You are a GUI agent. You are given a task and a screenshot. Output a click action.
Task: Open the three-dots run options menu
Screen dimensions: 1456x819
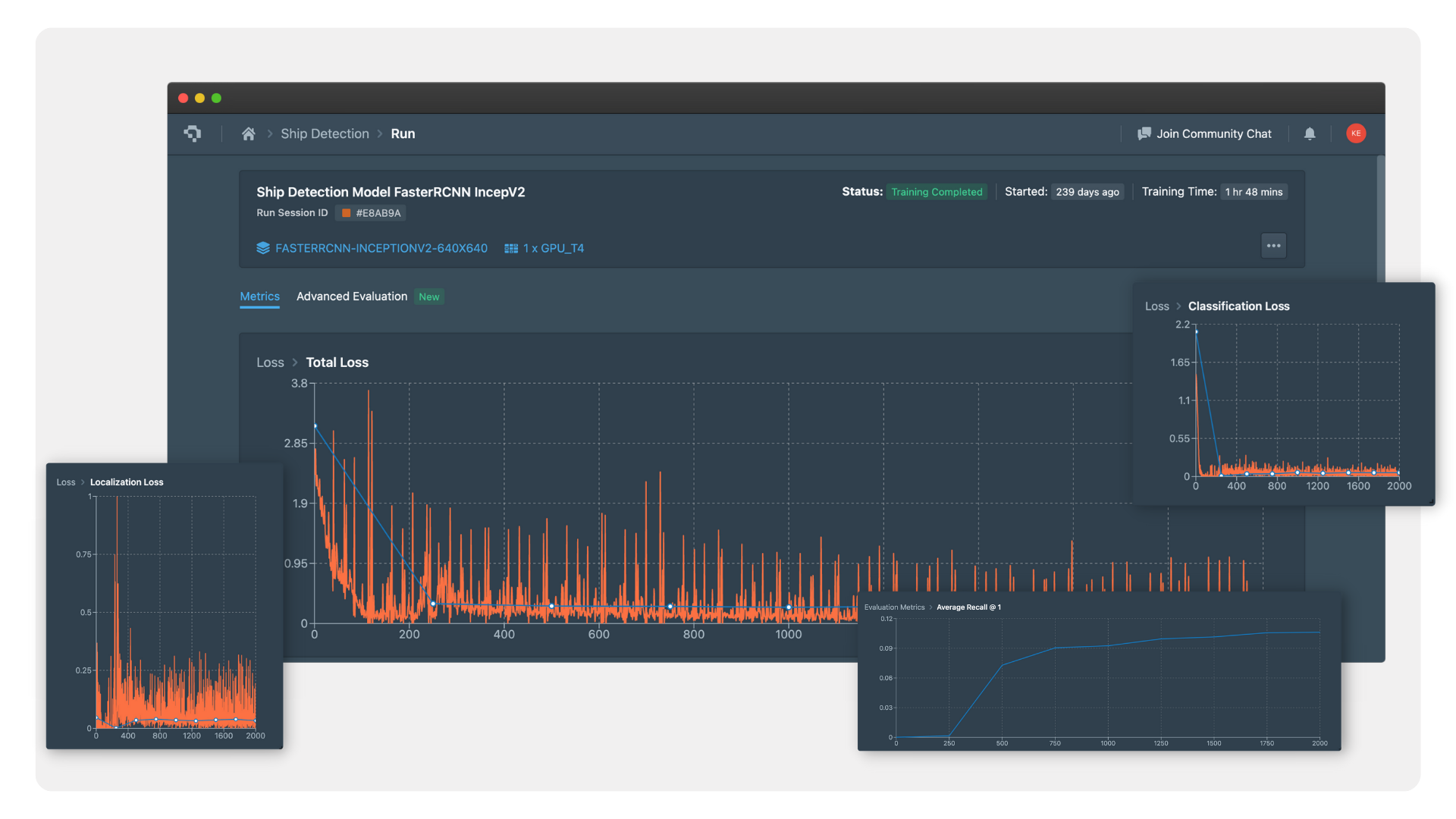(1273, 246)
